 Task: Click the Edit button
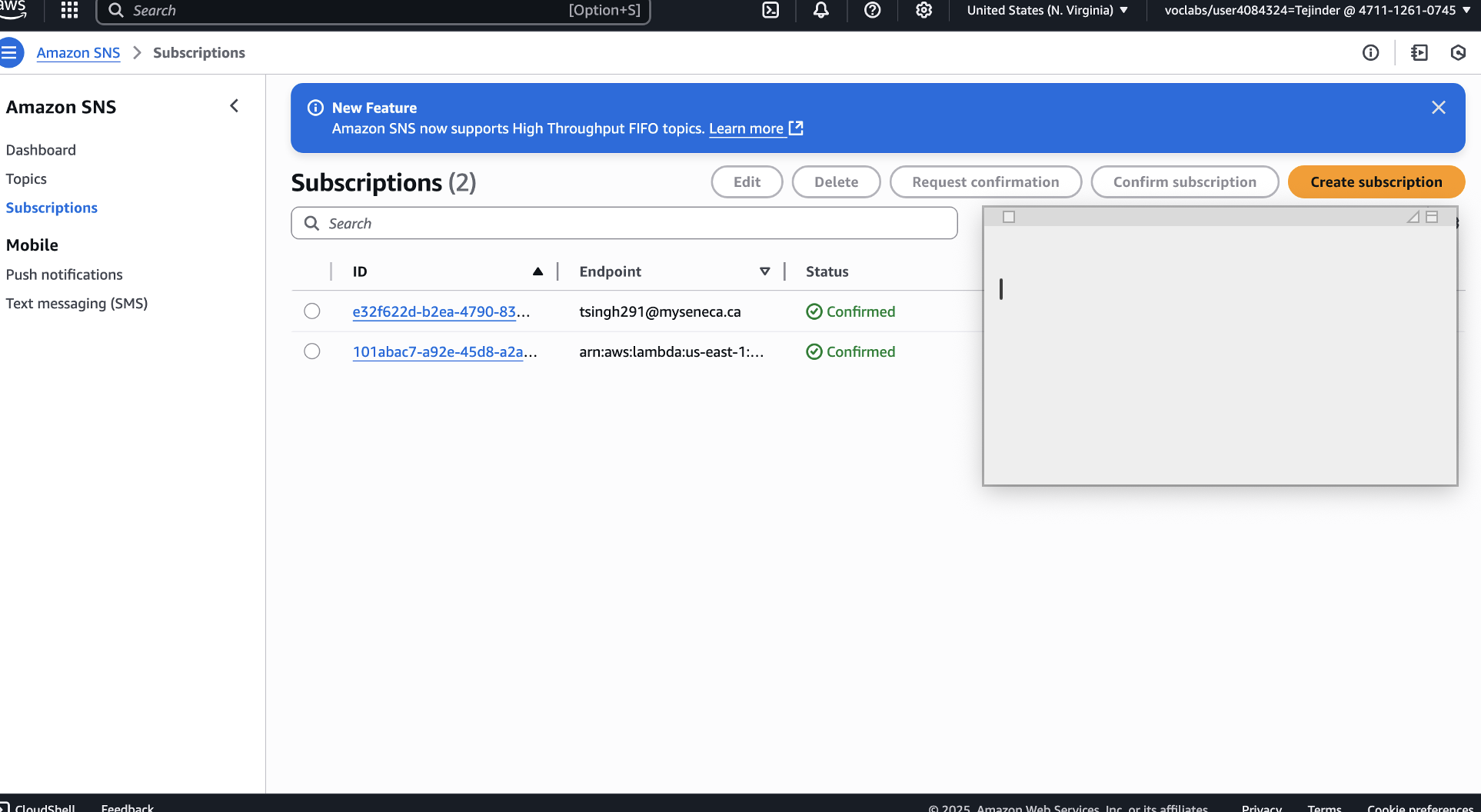[x=747, y=182]
